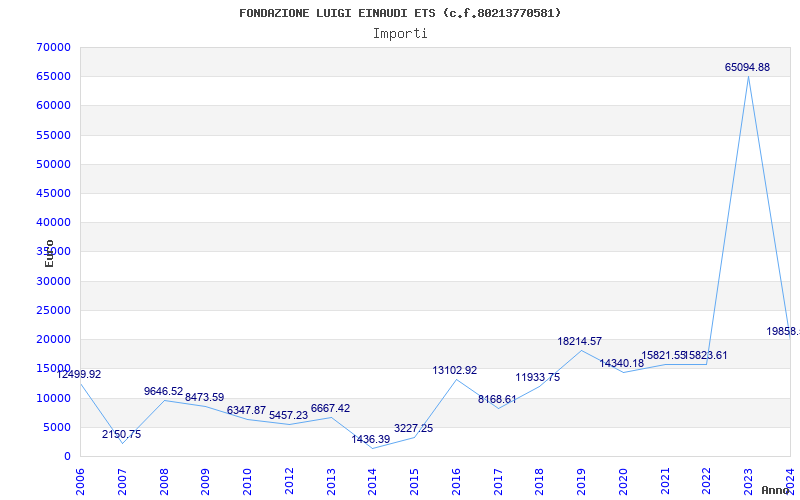This screenshot has height=500, width=800.
Task: Click the 8473.59 data label
Action: (205, 397)
